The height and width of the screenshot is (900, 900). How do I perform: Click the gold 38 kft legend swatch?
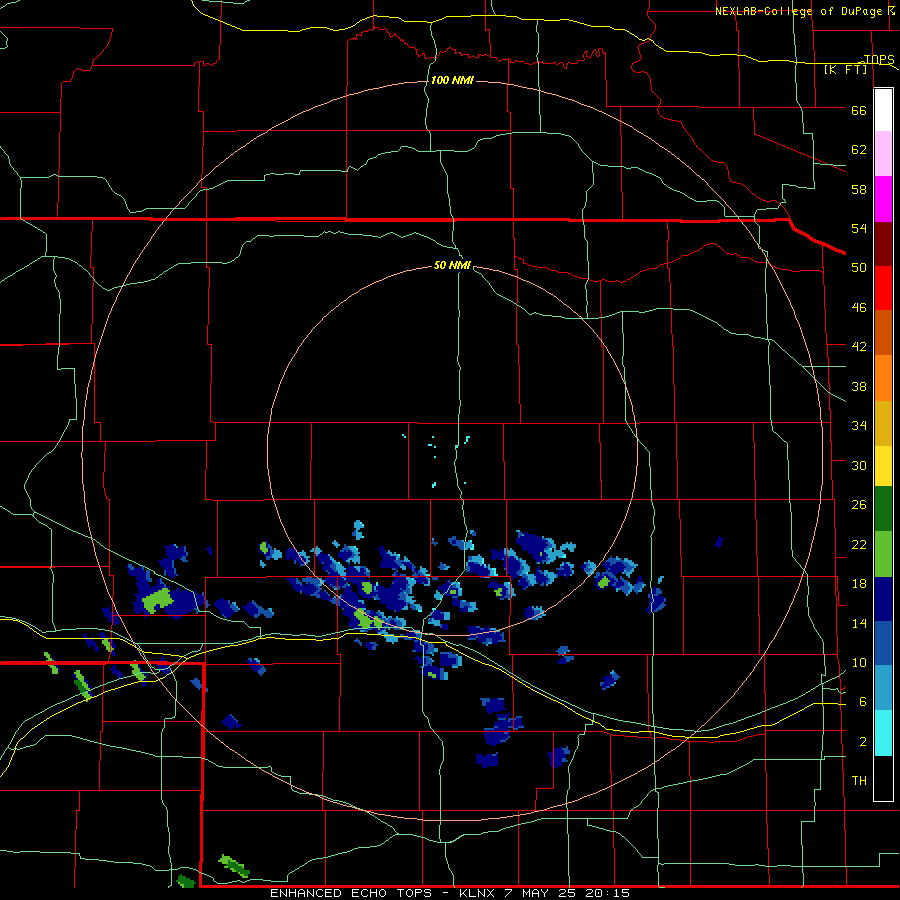(x=883, y=422)
